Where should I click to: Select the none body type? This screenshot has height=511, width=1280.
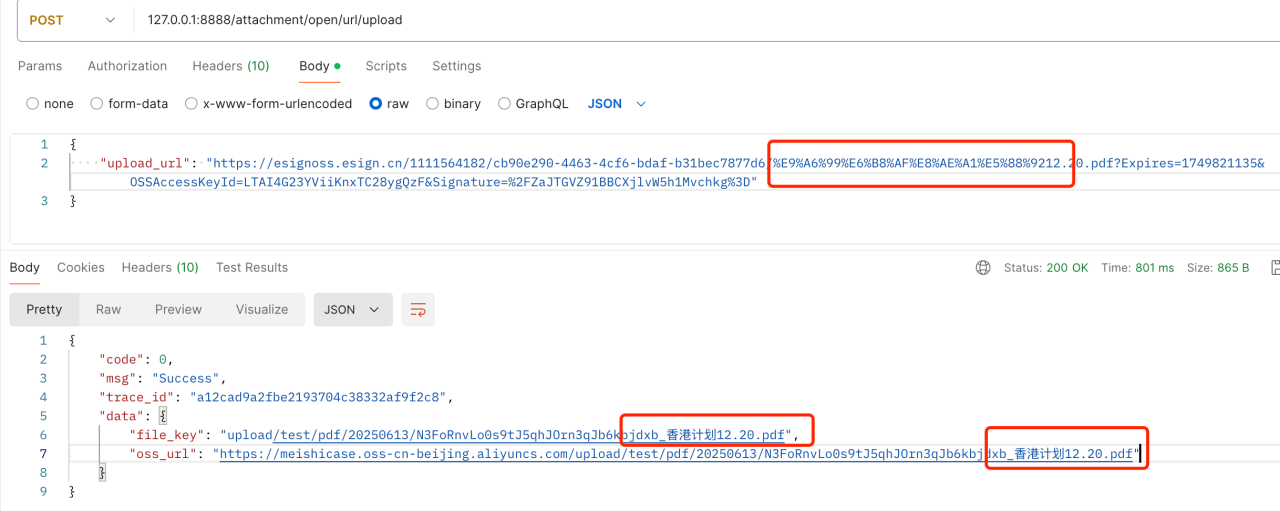tap(50, 104)
